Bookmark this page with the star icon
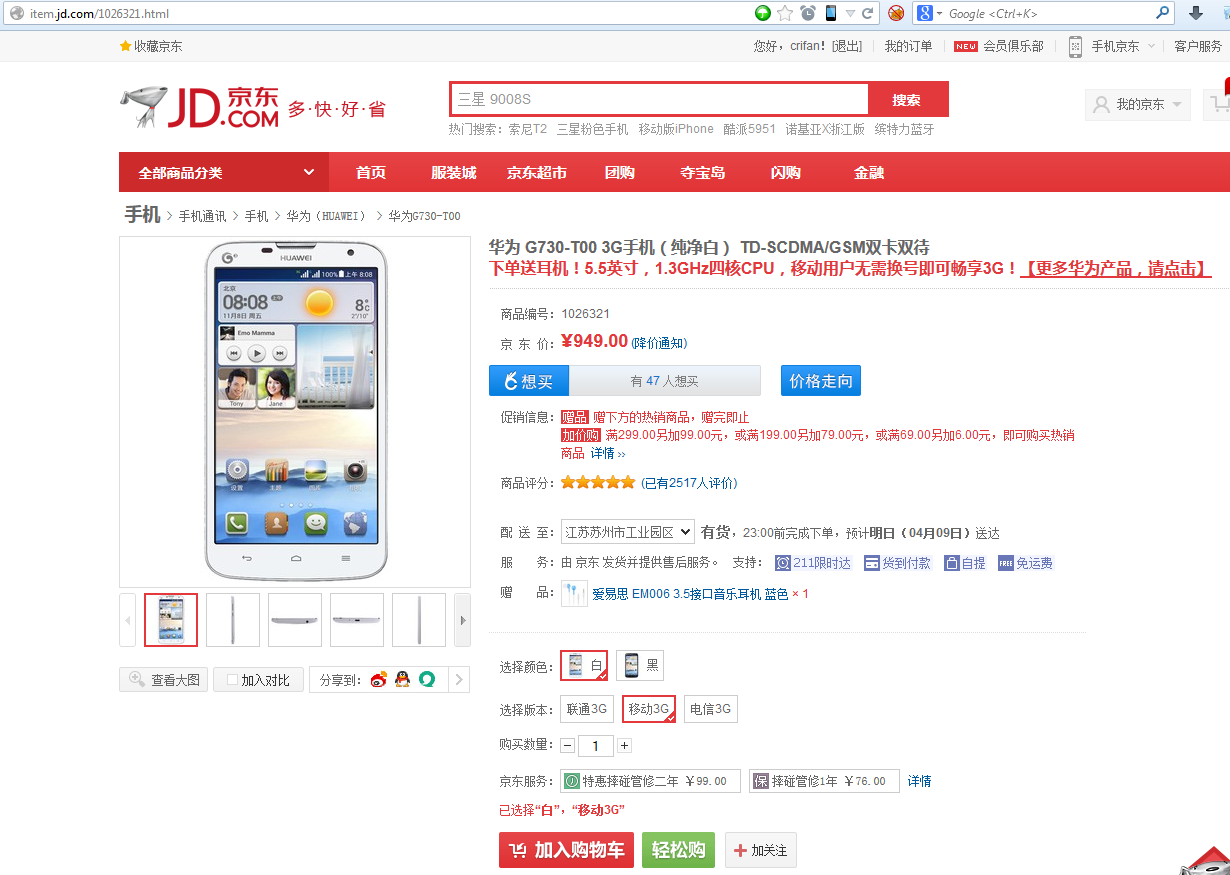The width and height of the screenshot is (1230, 875). 785,13
